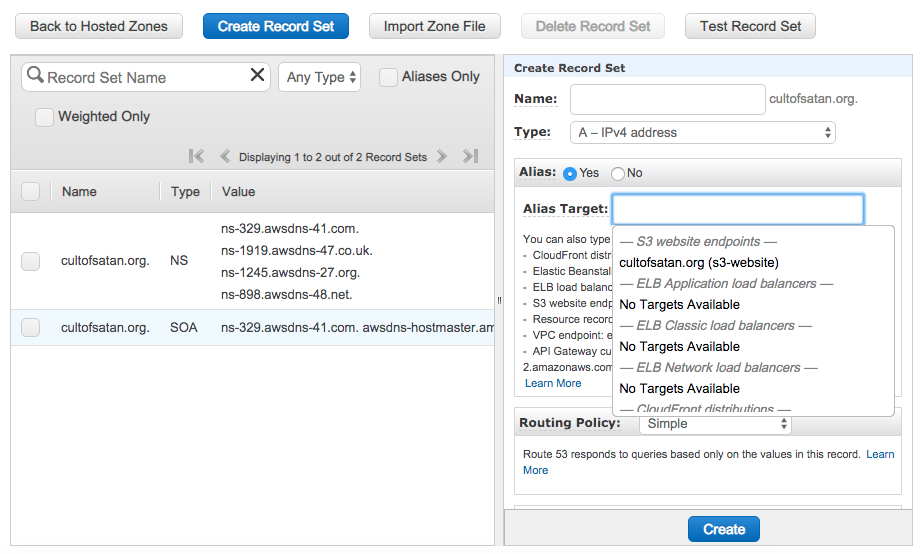
Task: Click the search magnifier icon
Action: click(35, 76)
